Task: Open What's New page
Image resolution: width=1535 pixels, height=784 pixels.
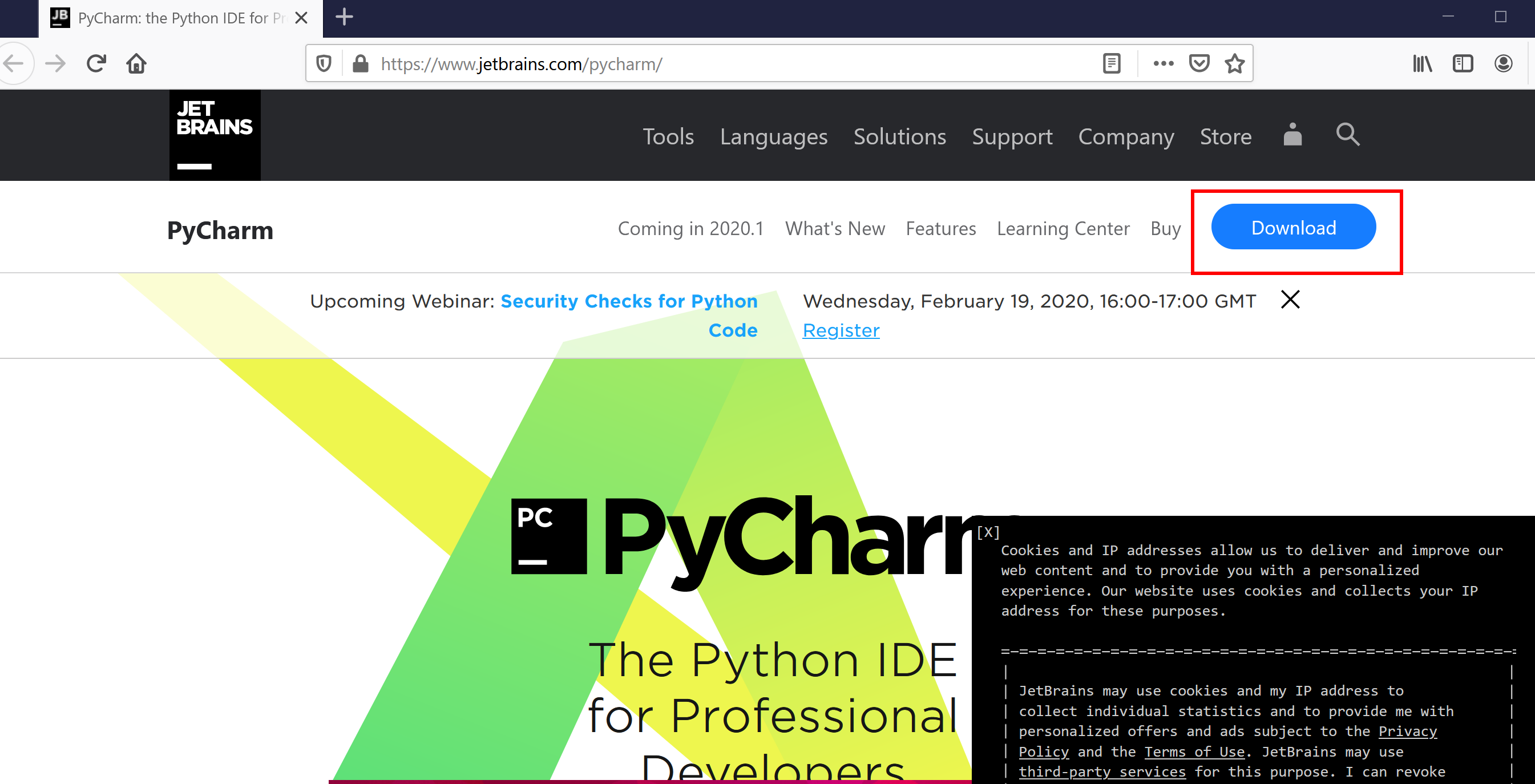Action: 835,228
